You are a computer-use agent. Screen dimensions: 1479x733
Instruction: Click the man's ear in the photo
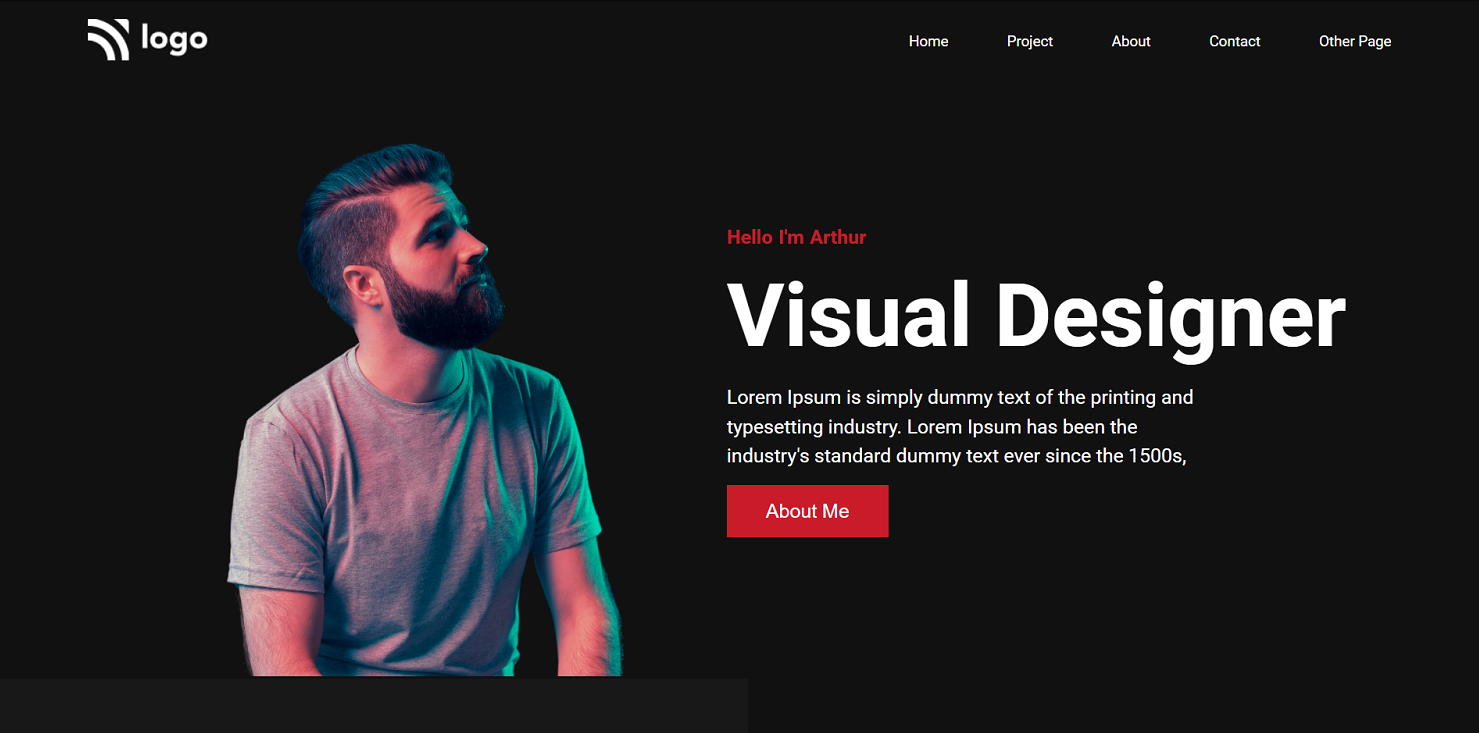[x=362, y=288]
